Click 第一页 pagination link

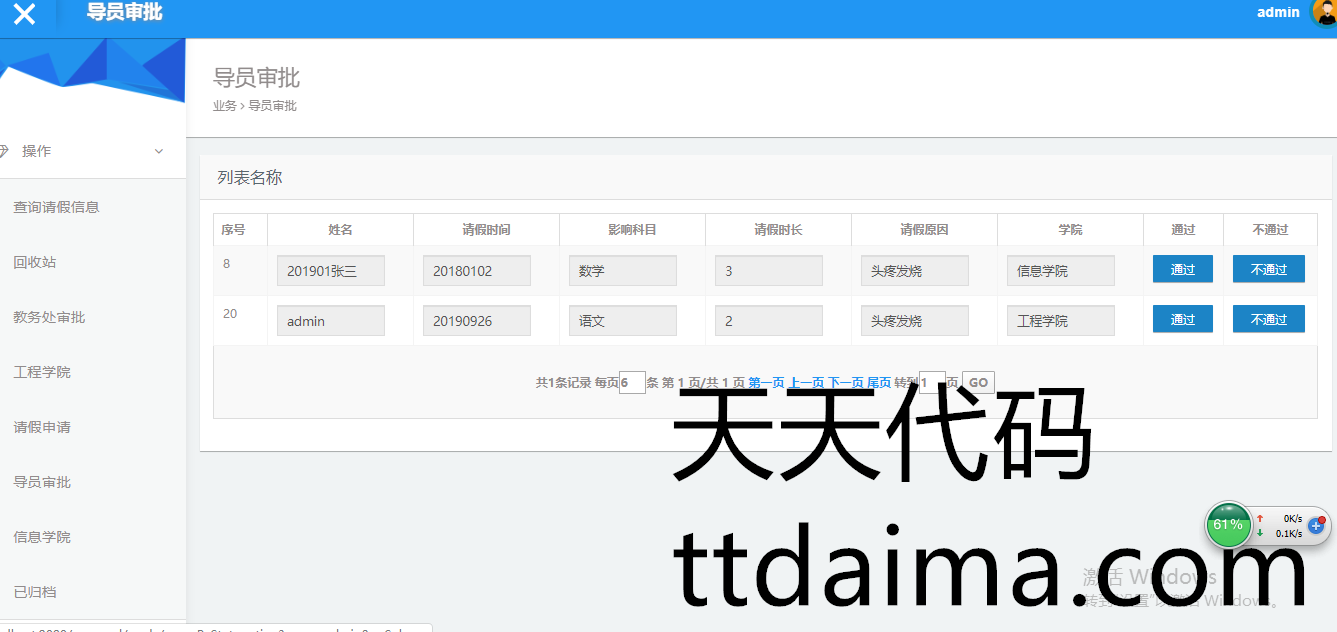tap(766, 382)
